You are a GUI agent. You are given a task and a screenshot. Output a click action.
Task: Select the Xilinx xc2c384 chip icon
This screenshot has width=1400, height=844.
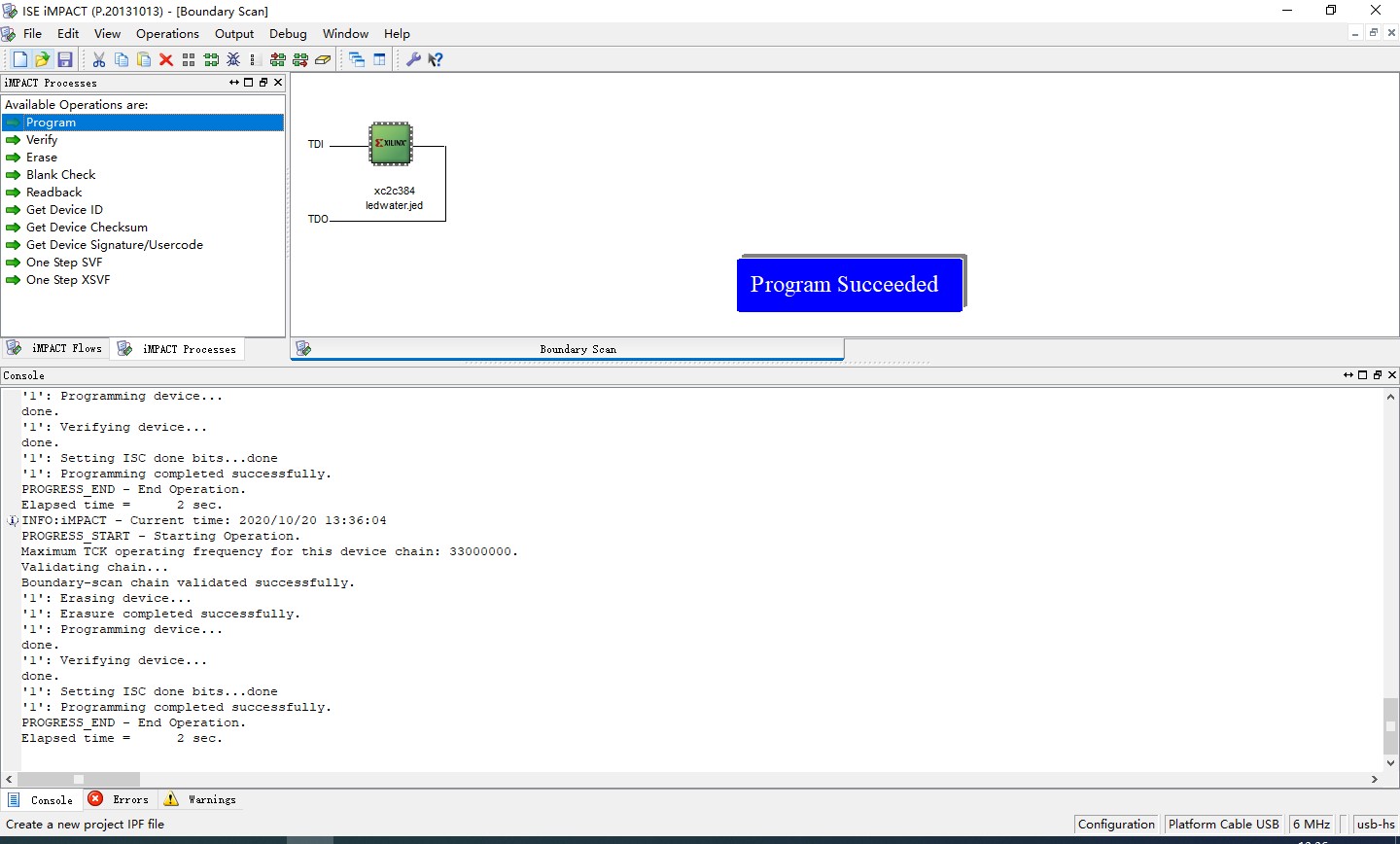pyautogui.click(x=392, y=143)
